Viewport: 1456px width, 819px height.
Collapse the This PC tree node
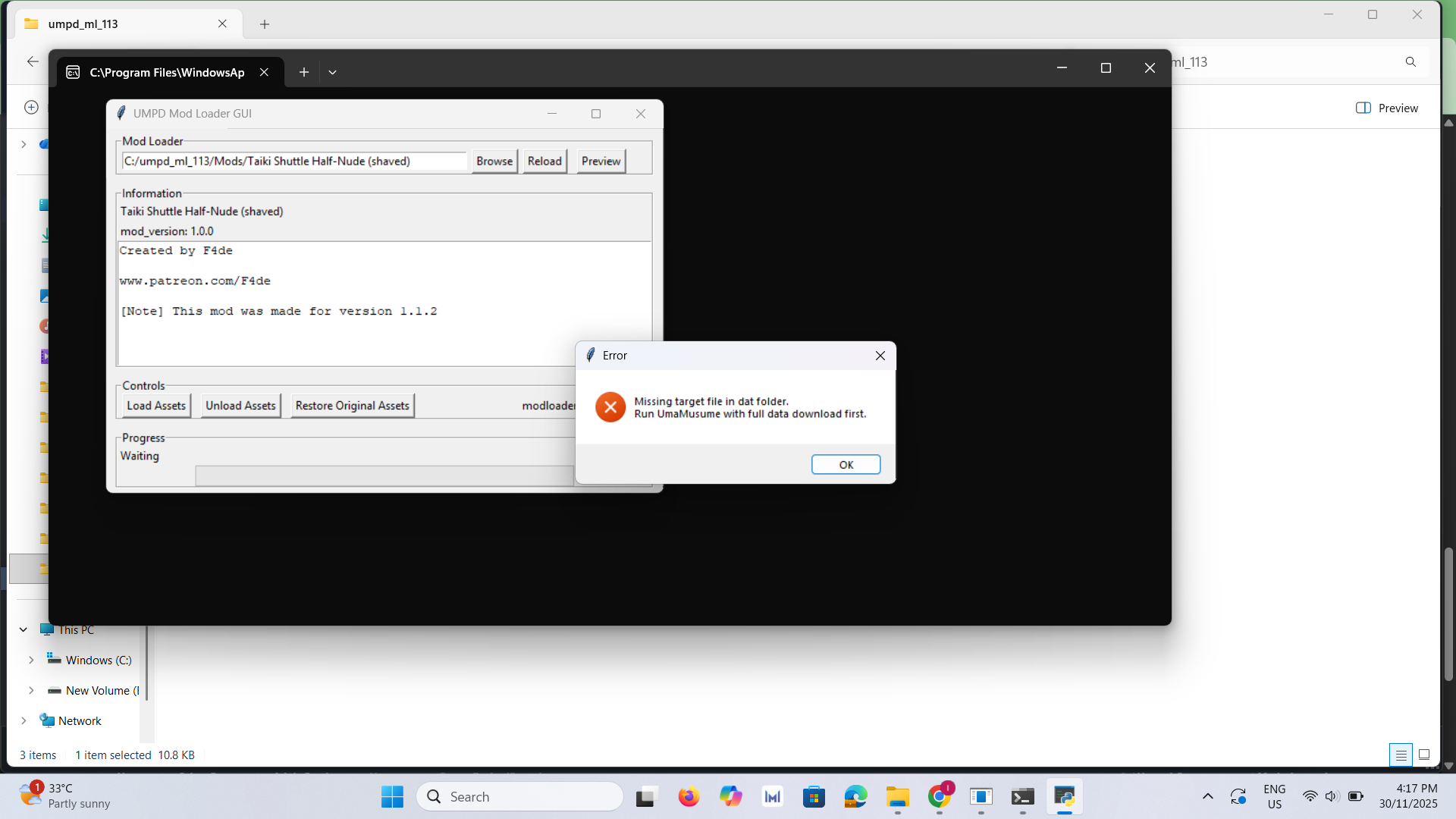(24, 629)
